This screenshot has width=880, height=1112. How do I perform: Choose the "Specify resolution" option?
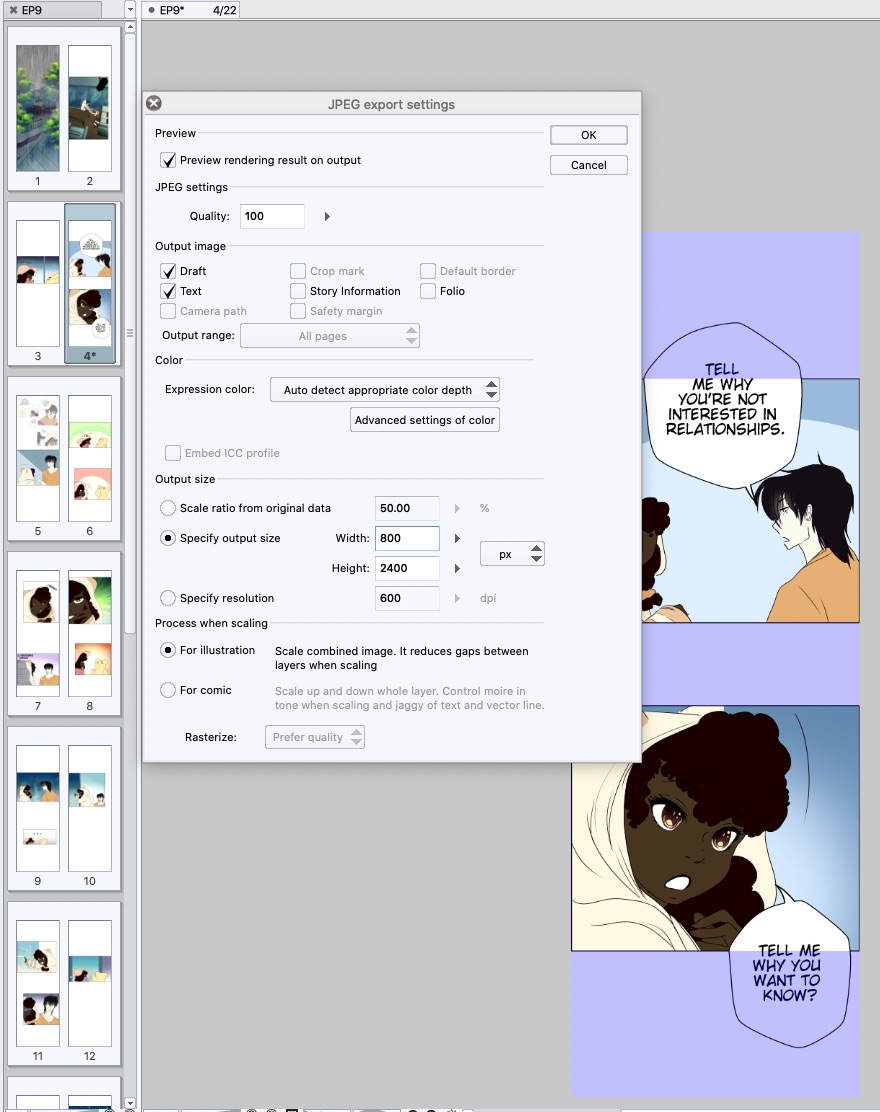167,598
